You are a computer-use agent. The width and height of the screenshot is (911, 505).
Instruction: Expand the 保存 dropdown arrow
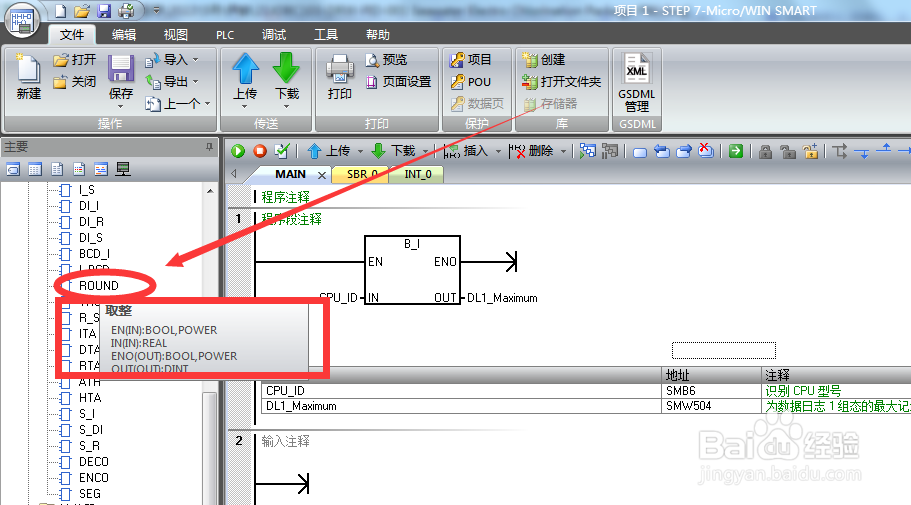pyautogui.click(x=121, y=106)
